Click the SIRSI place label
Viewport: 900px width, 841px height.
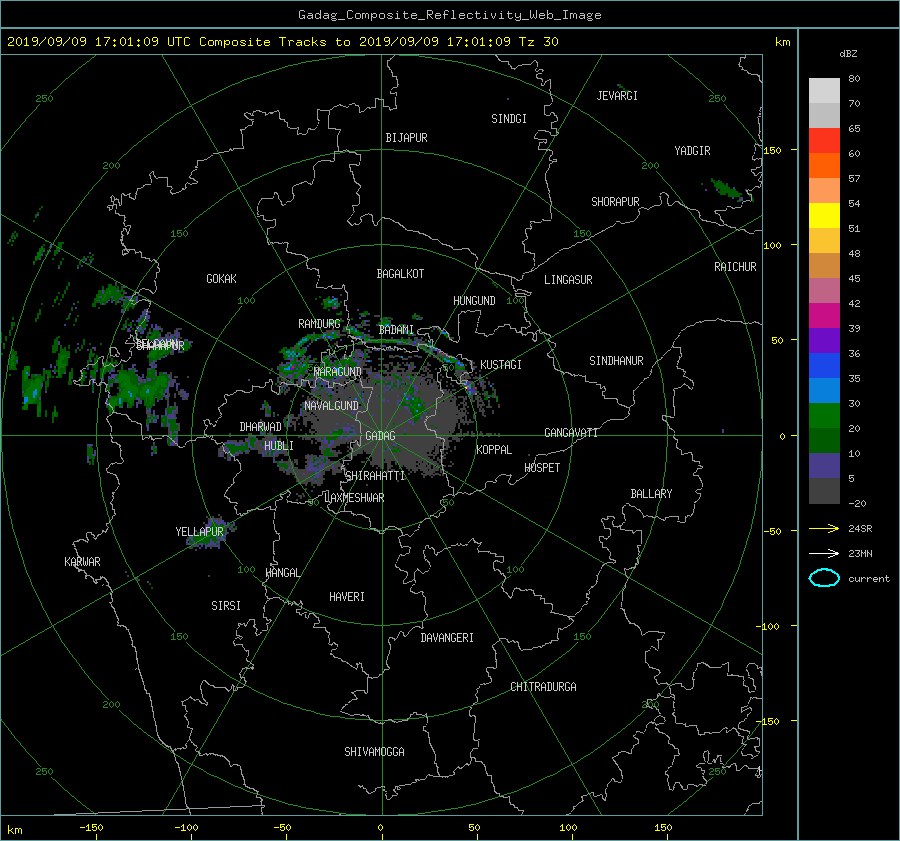point(226,606)
